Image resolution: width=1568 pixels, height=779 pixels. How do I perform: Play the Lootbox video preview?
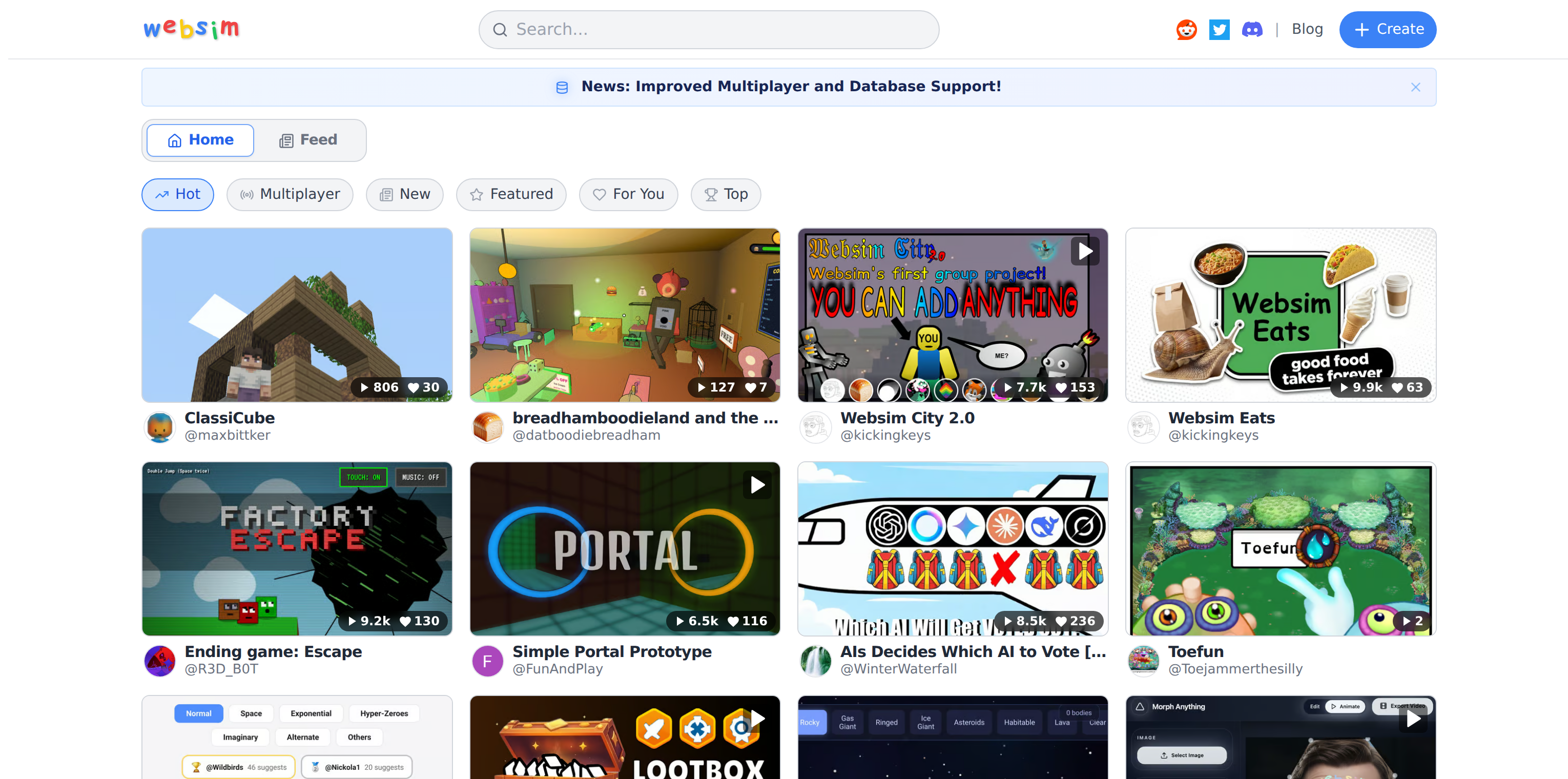[x=757, y=718]
